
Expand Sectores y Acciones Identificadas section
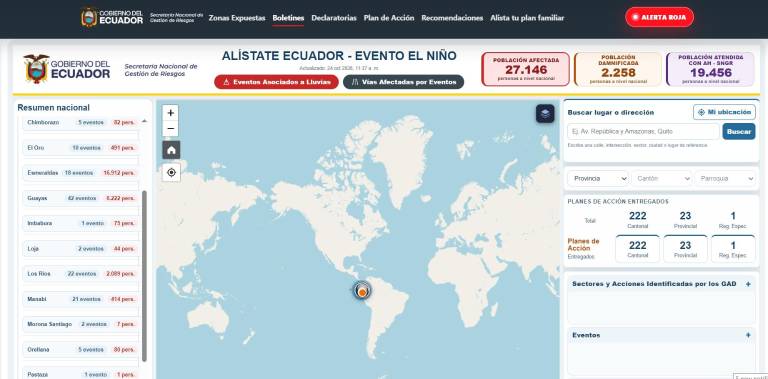pyautogui.click(x=748, y=284)
